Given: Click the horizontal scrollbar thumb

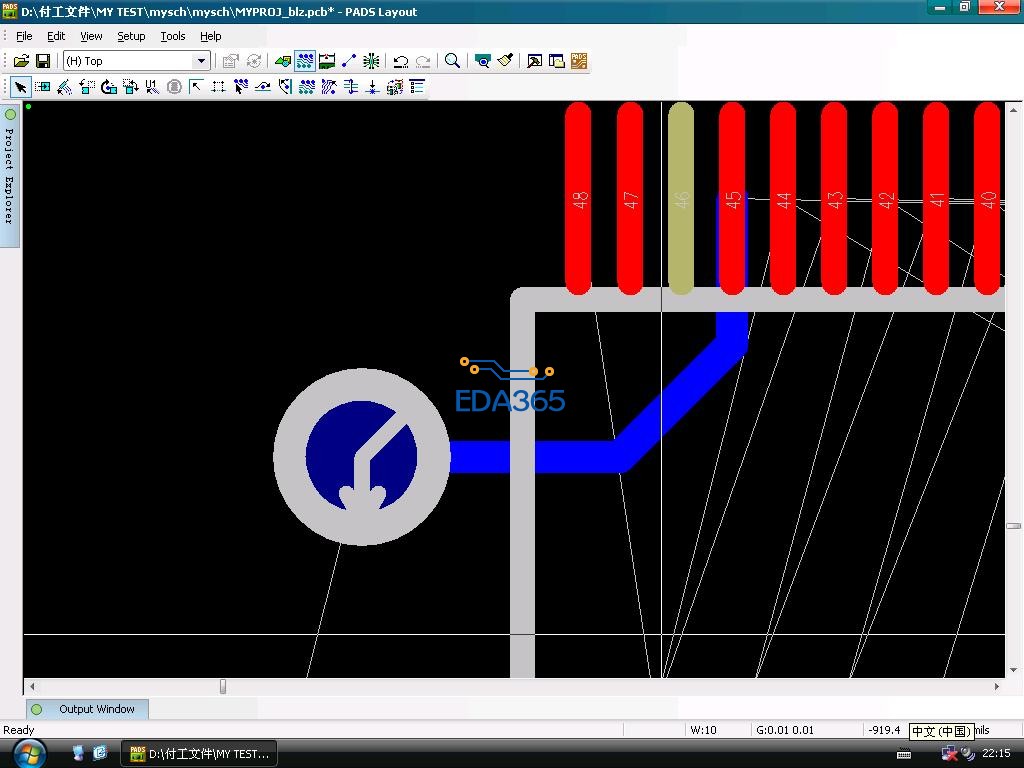Looking at the screenshot, I should click(x=223, y=686).
